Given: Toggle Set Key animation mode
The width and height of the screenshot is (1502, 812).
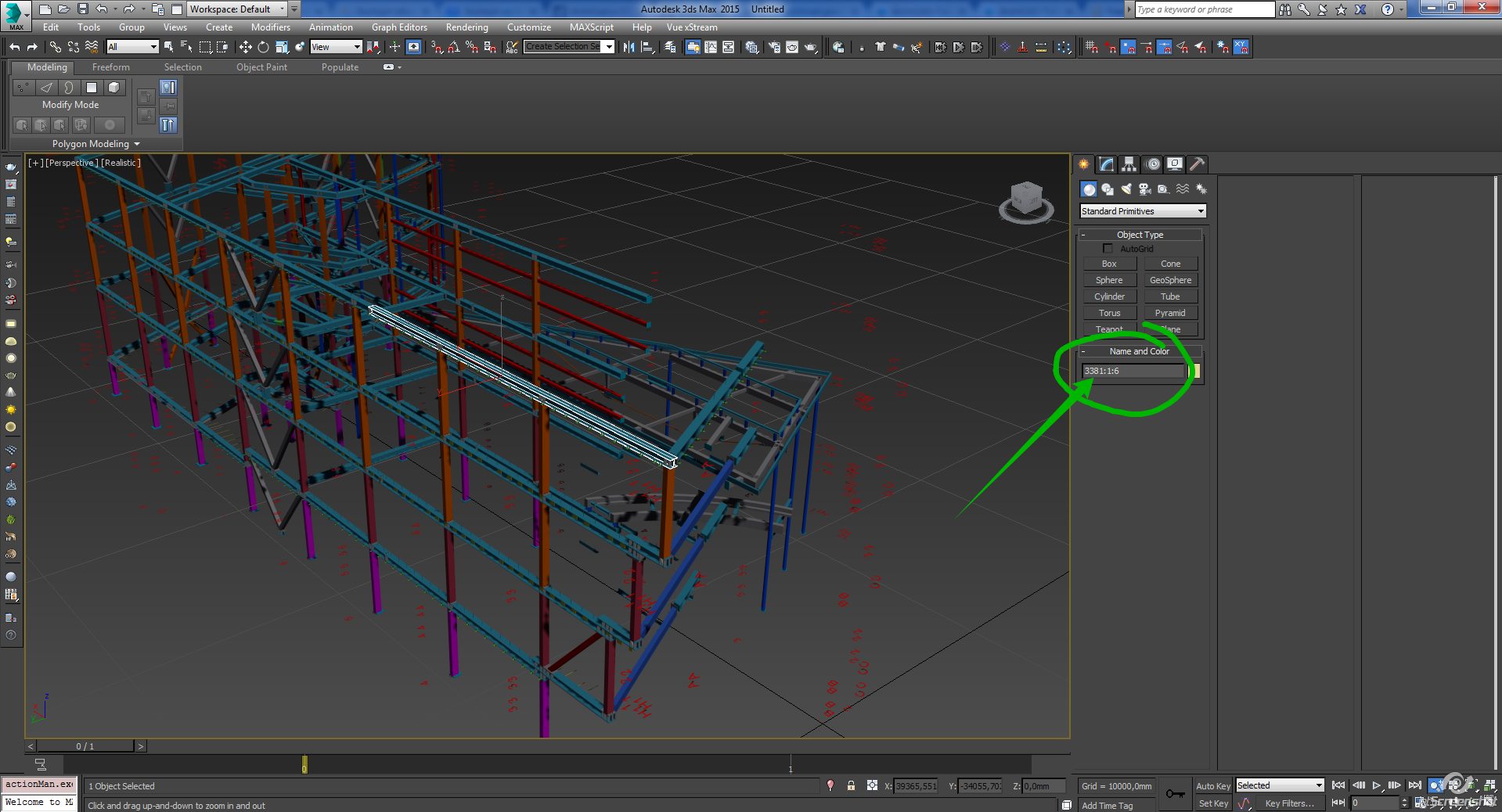Looking at the screenshot, I should pos(1212,803).
